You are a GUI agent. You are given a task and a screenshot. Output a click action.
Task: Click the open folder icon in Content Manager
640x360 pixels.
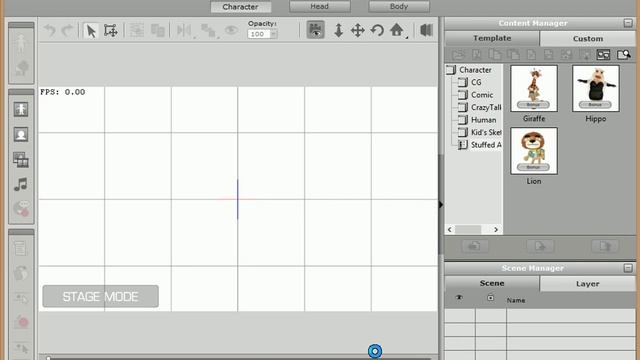[x=458, y=55]
